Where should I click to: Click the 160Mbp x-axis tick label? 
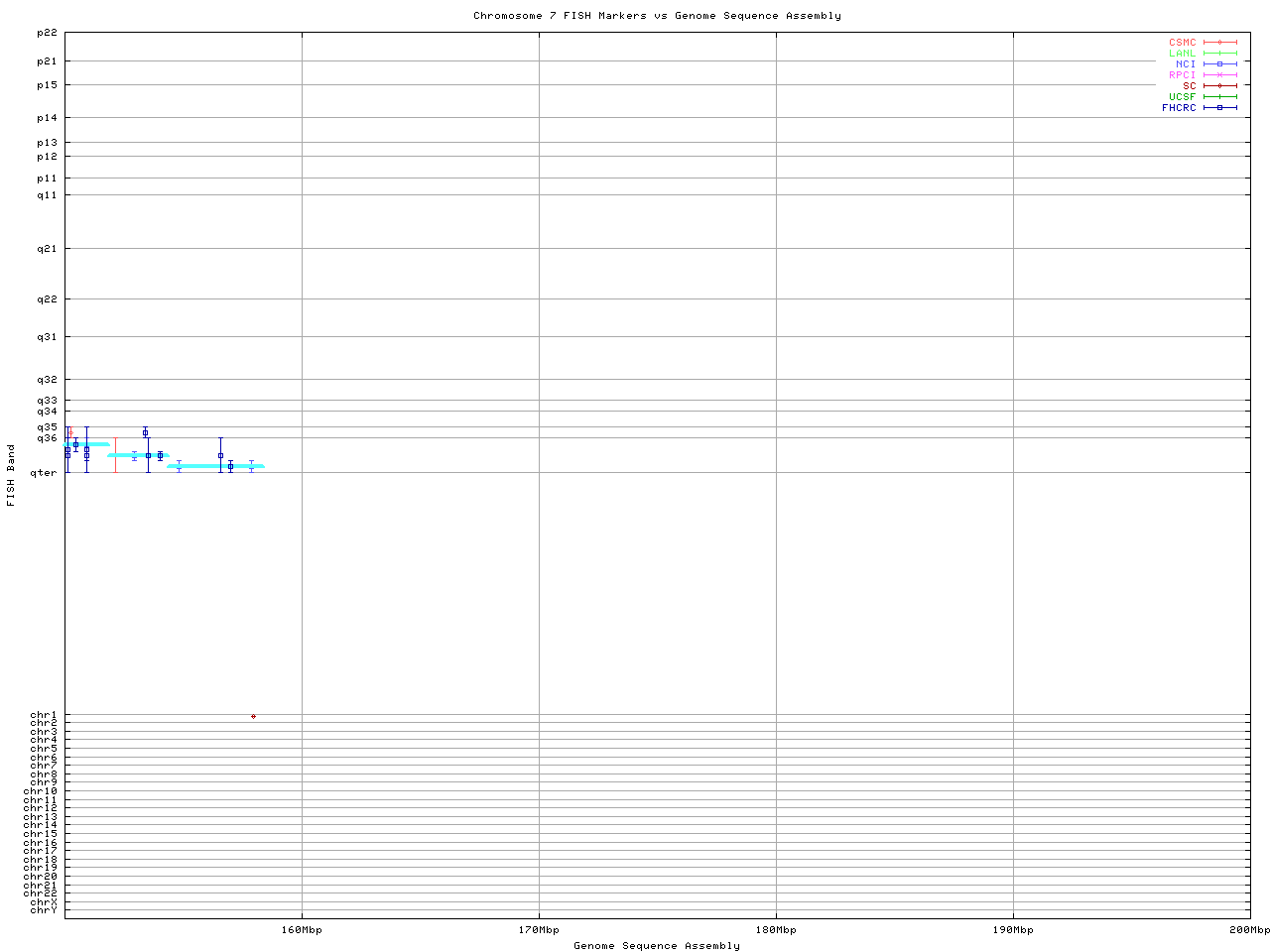(x=302, y=930)
